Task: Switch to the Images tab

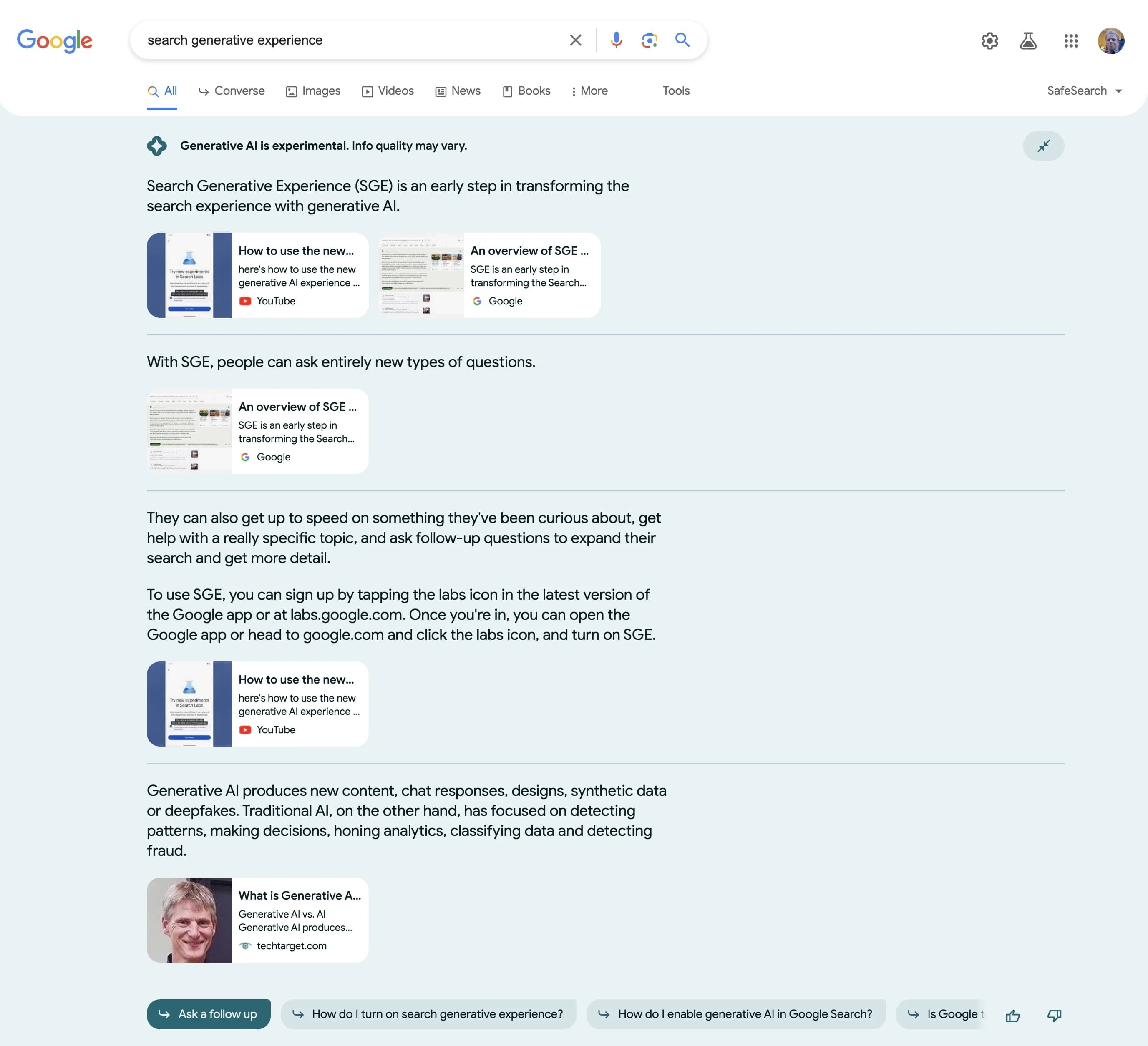Action: [312, 91]
